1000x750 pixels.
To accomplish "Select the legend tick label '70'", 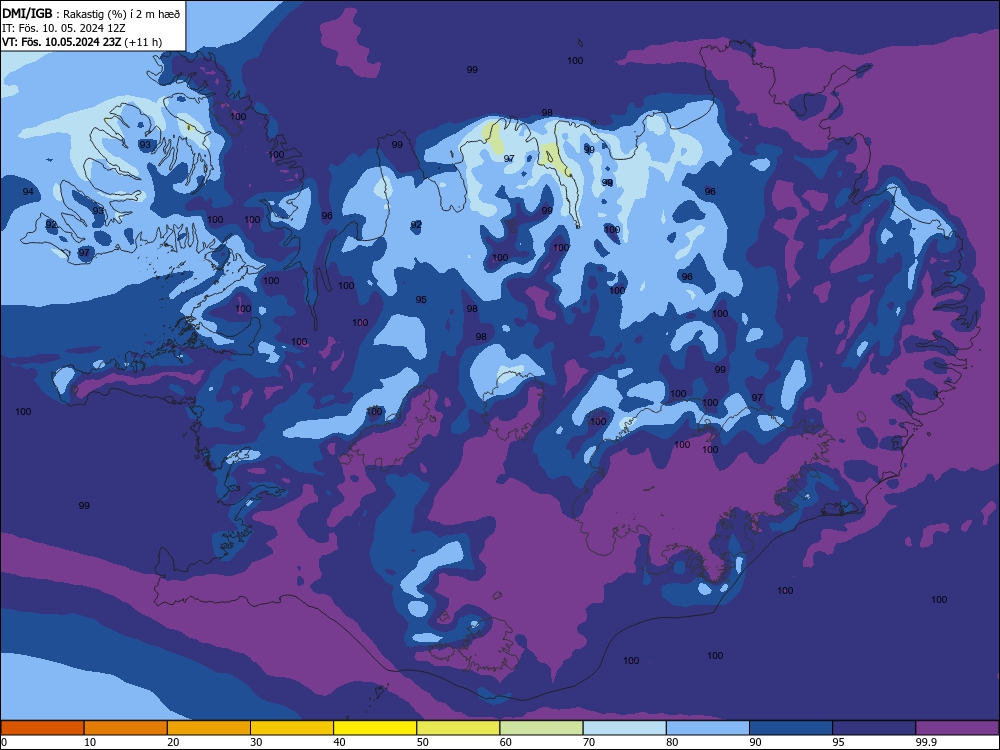I will (589, 742).
